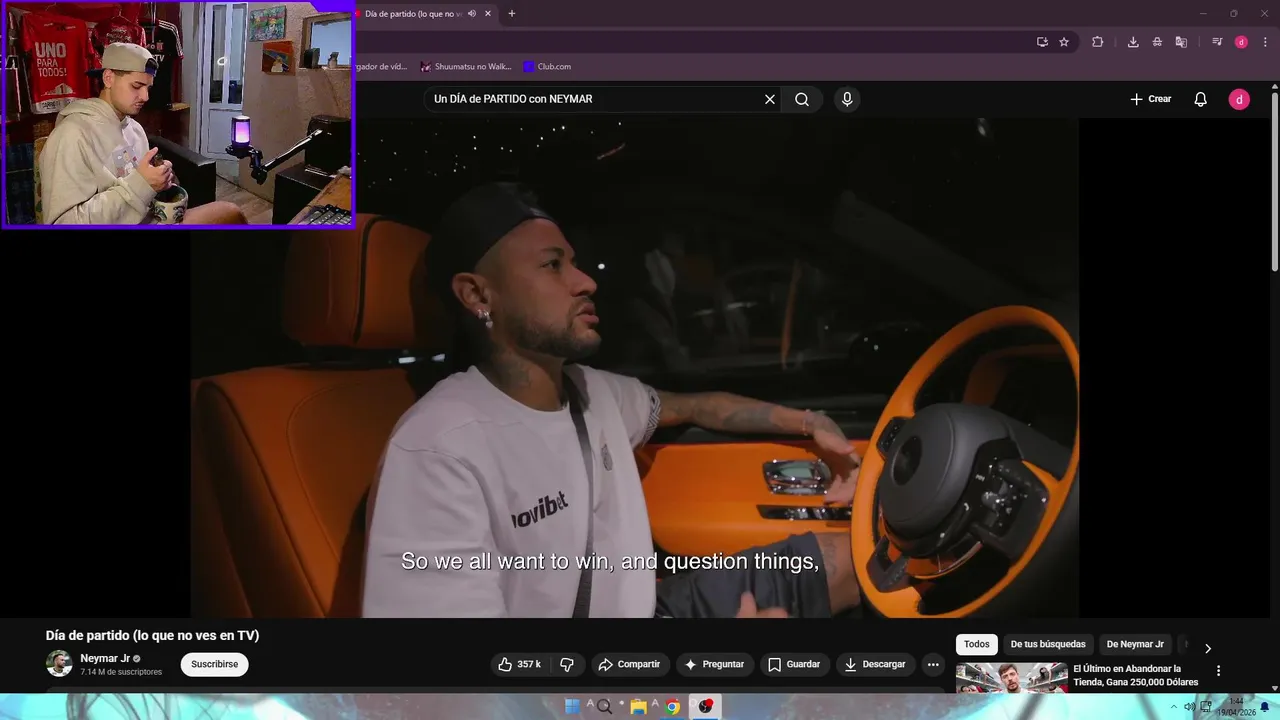Open the media controls icon in Chrome toolbar
1280x720 pixels.
[x=1217, y=42]
